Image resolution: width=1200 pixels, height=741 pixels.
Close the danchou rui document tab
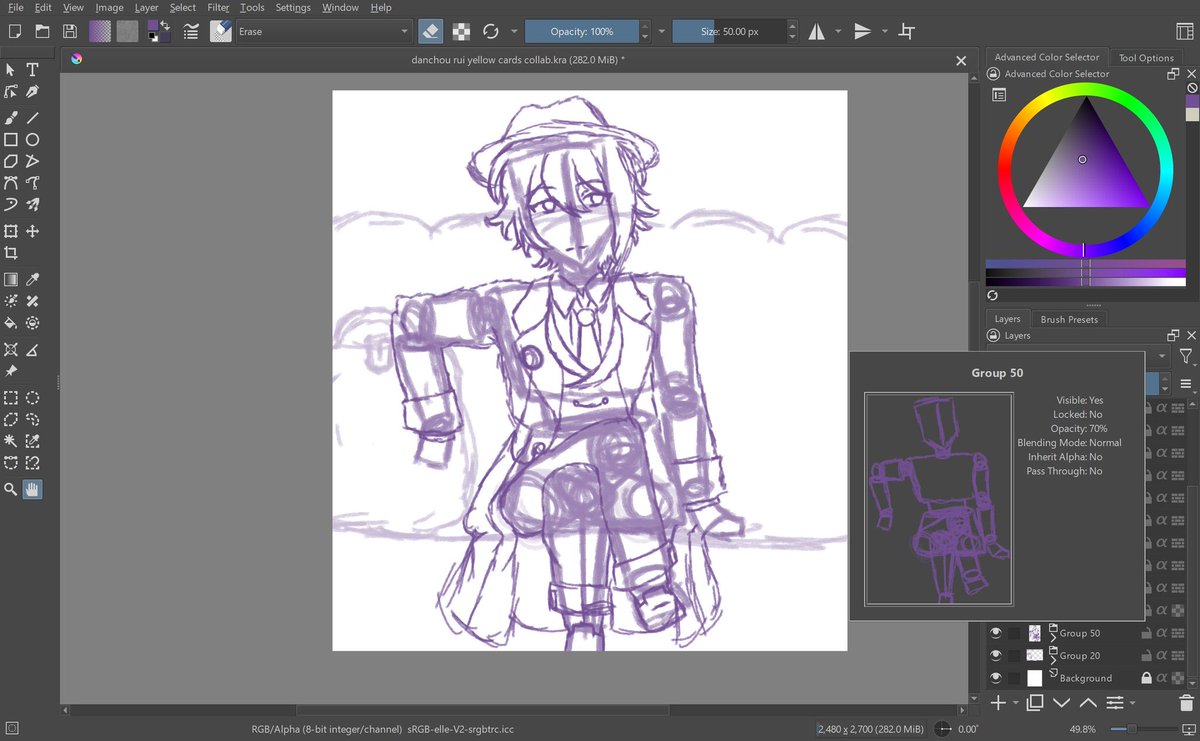tap(961, 61)
